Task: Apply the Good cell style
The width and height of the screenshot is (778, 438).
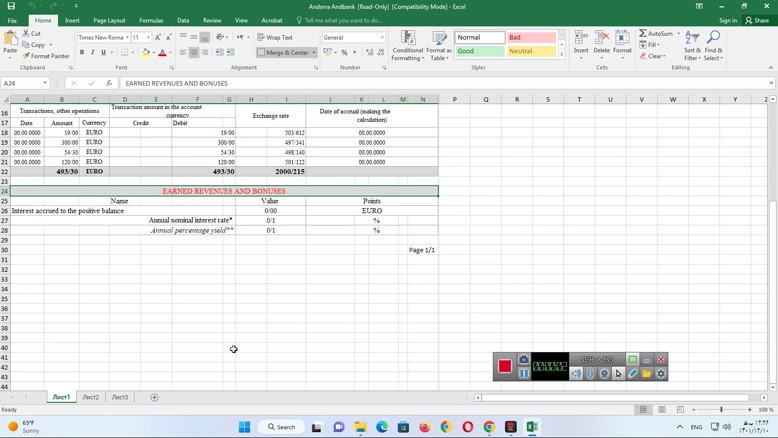Action: pos(480,51)
